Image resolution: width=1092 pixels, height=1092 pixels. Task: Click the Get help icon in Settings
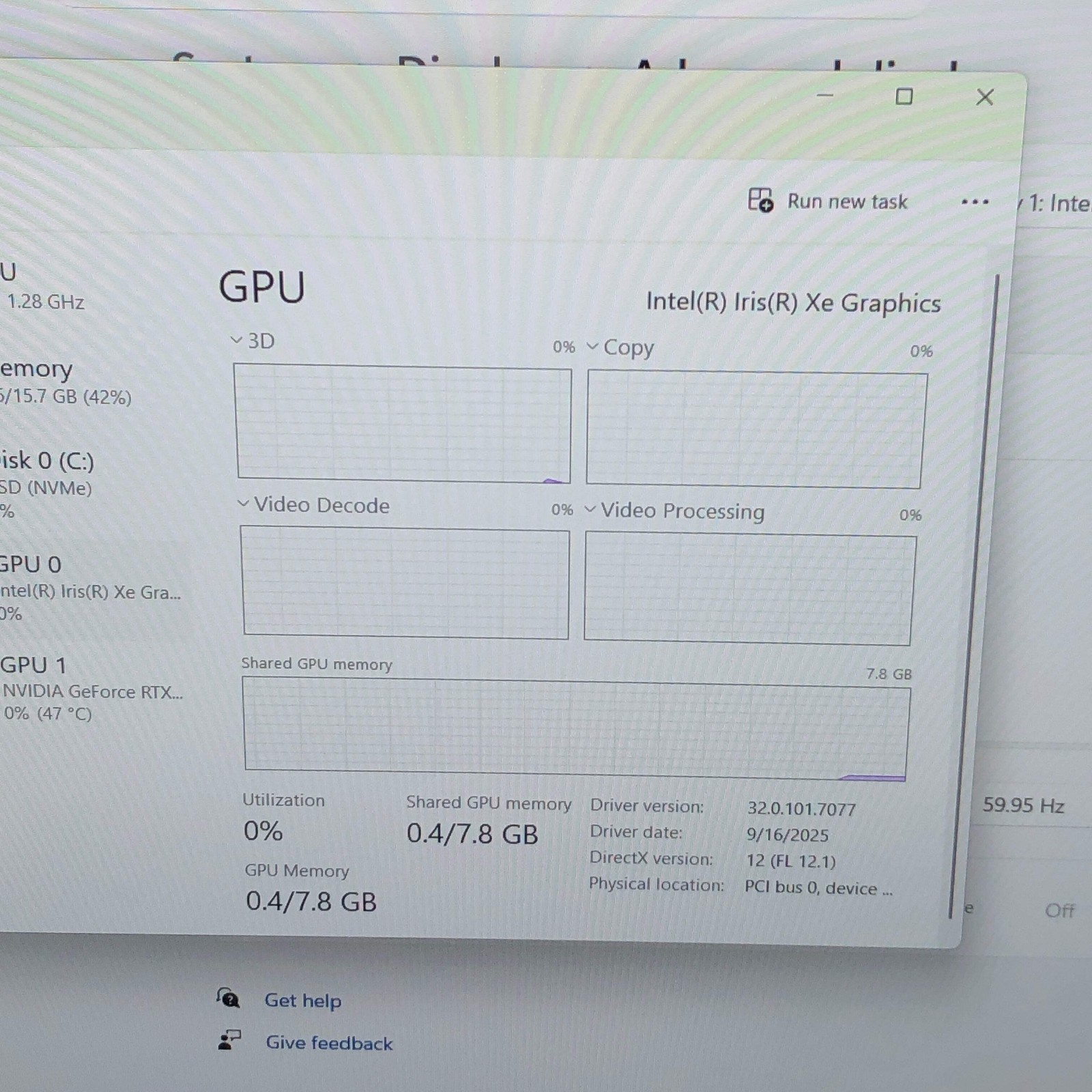point(229,998)
